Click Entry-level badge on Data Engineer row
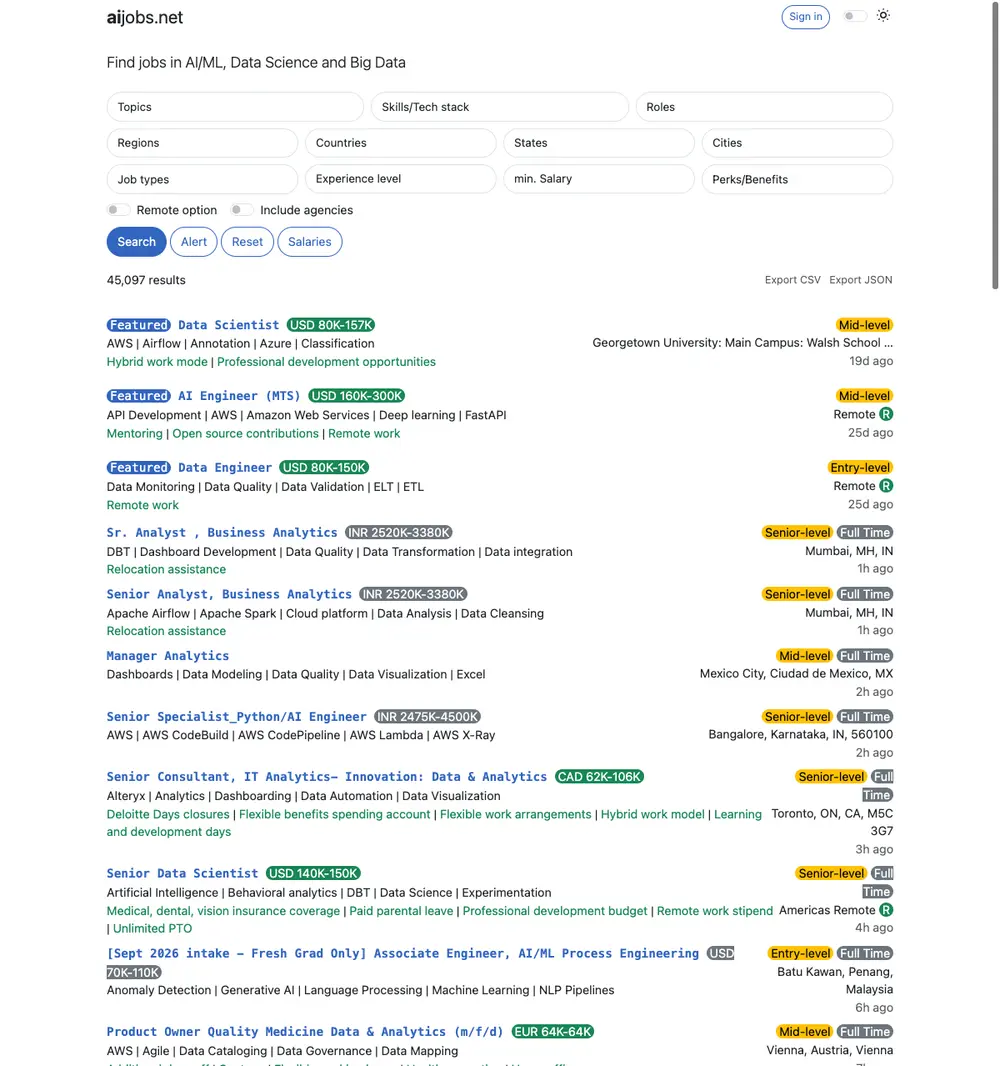This screenshot has height=1066, width=1000. (860, 468)
